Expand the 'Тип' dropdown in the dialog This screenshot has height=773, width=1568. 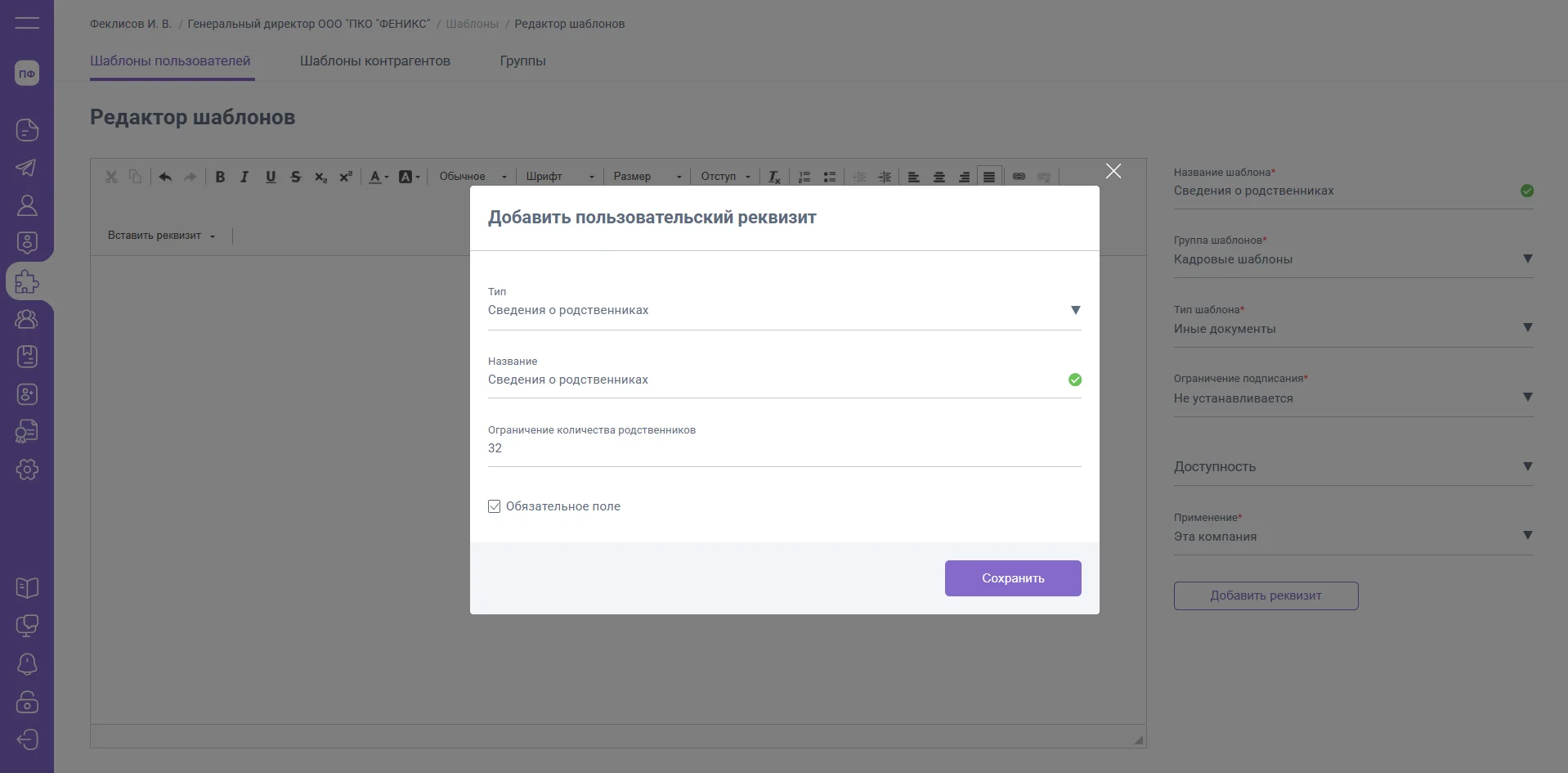[1075, 310]
